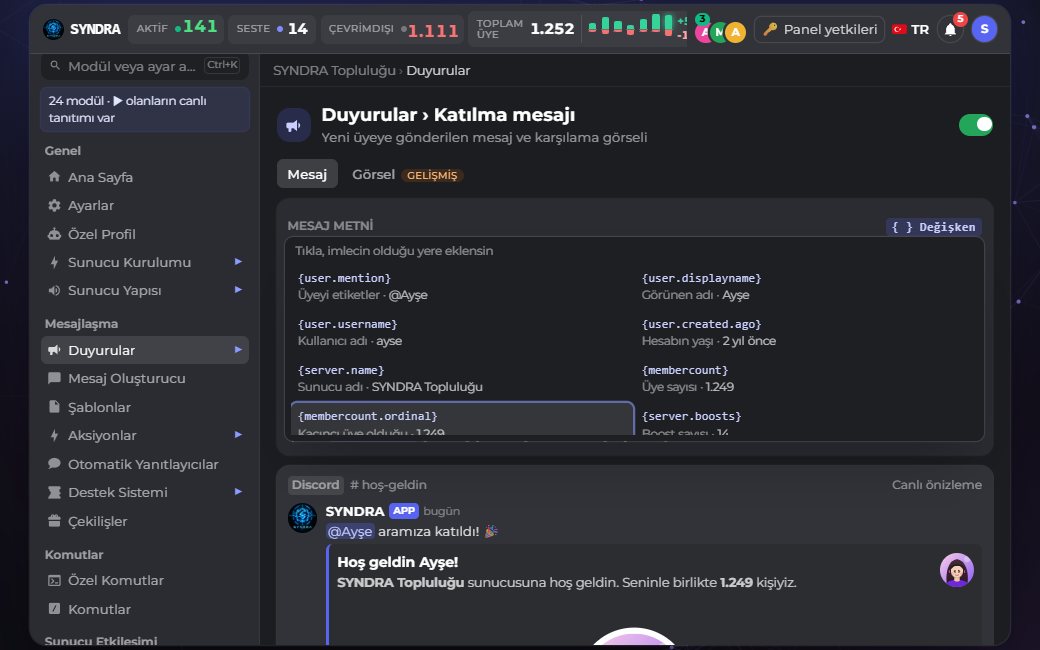The width and height of the screenshot is (1040, 650).
Task: Open Çekilişler in the sidebar
Action: 145,521
